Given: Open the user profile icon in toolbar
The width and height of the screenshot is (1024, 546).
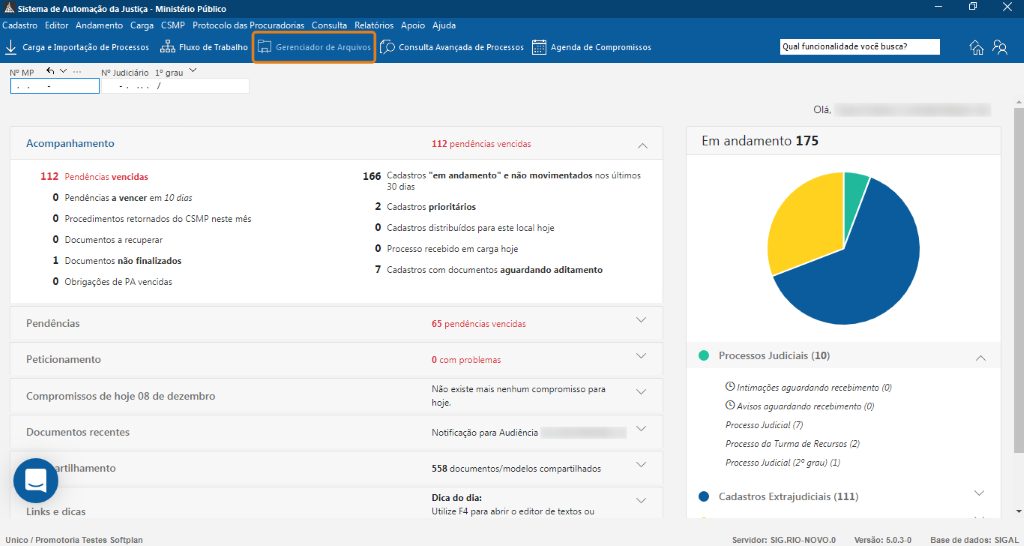Looking at the screenshot, I should tap(1000, 47).
